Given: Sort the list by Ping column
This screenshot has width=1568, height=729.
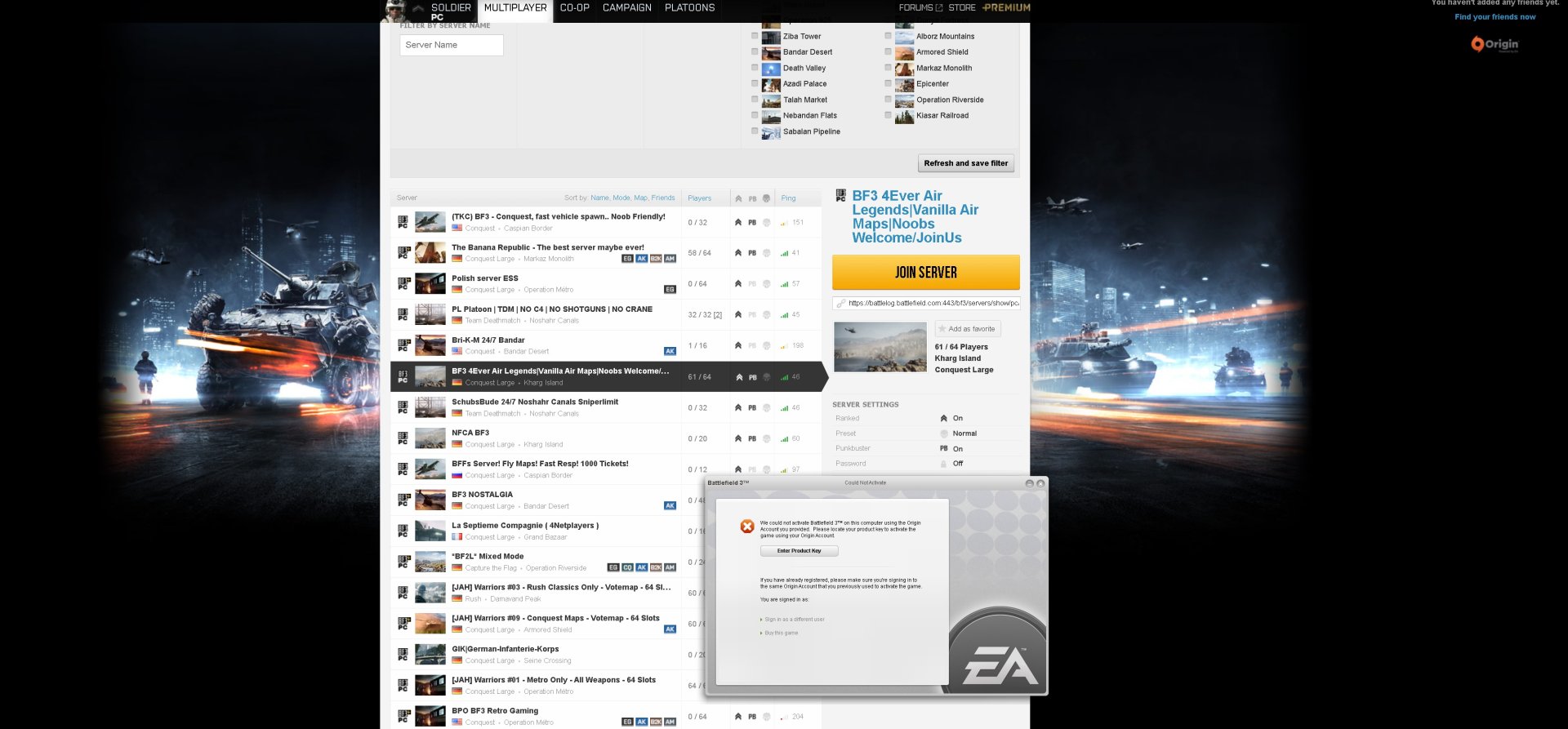Looking at the screenshot, I should 789,198.
